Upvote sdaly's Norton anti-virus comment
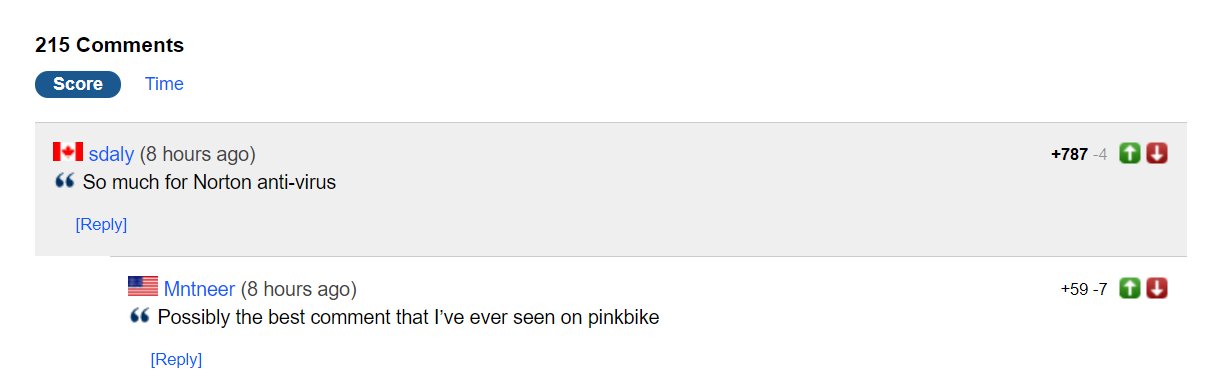This screenshot has height=372, width=1208. pos(1130,153)
